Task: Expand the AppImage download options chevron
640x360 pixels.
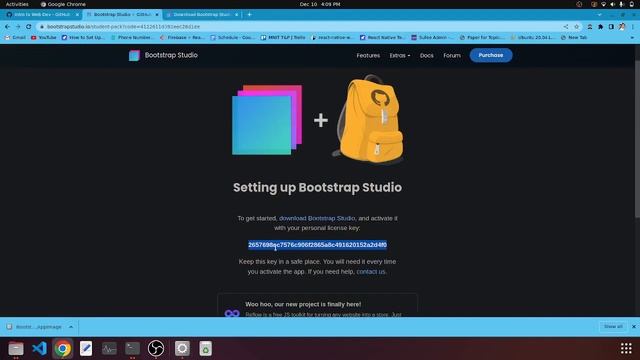Action: [71, 327]
